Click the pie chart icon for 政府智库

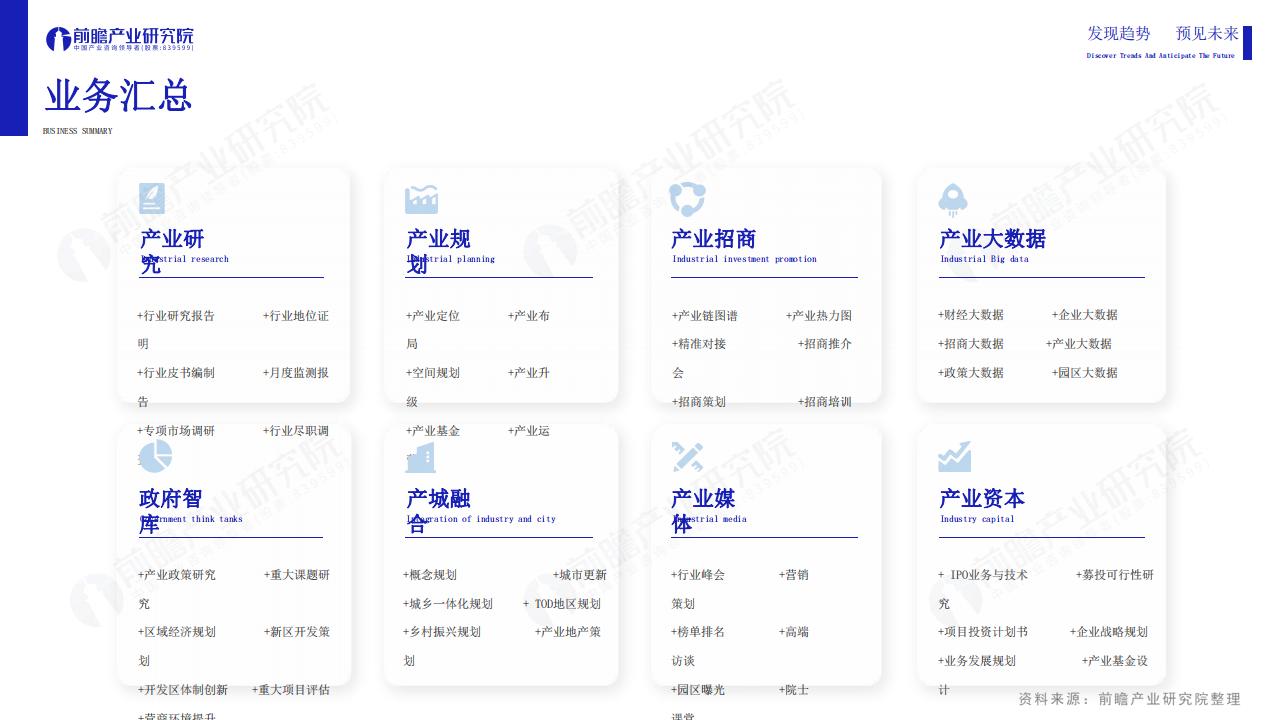[x=155, y=457]
